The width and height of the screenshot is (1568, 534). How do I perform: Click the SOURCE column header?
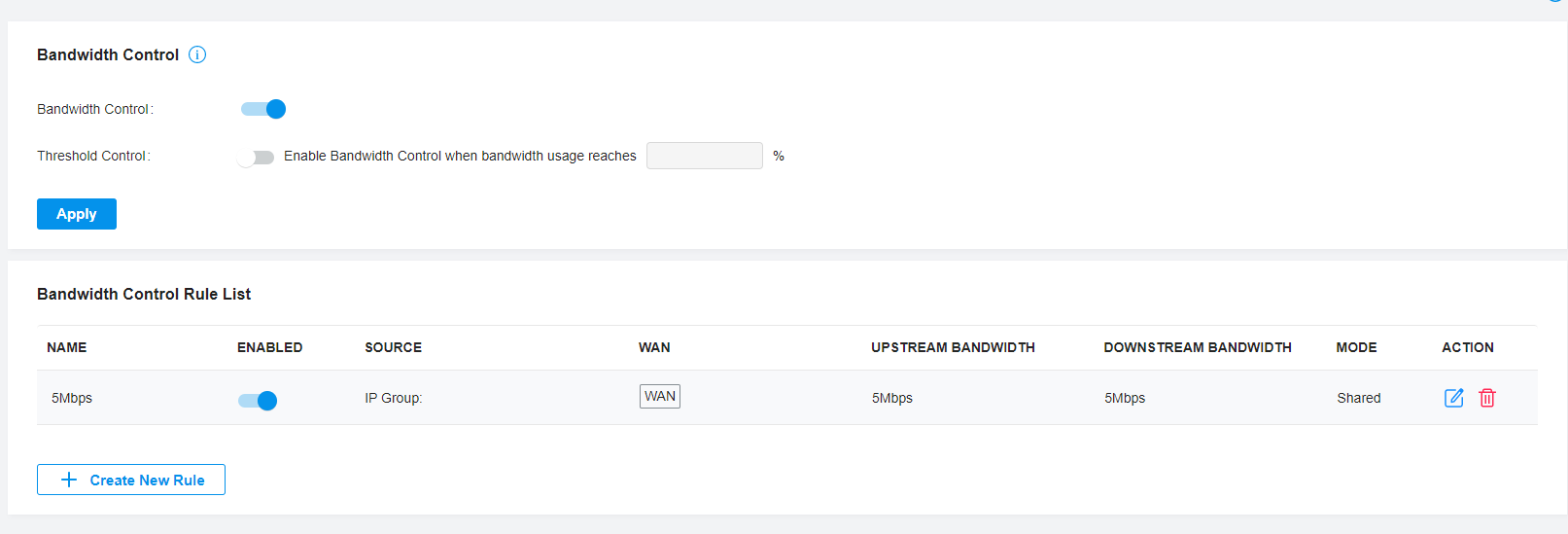point(394,347)
